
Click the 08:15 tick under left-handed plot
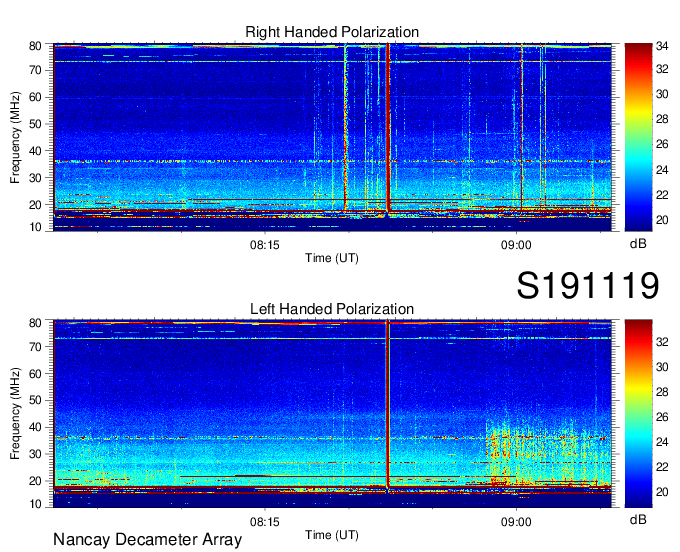click(x=265, y=522)
